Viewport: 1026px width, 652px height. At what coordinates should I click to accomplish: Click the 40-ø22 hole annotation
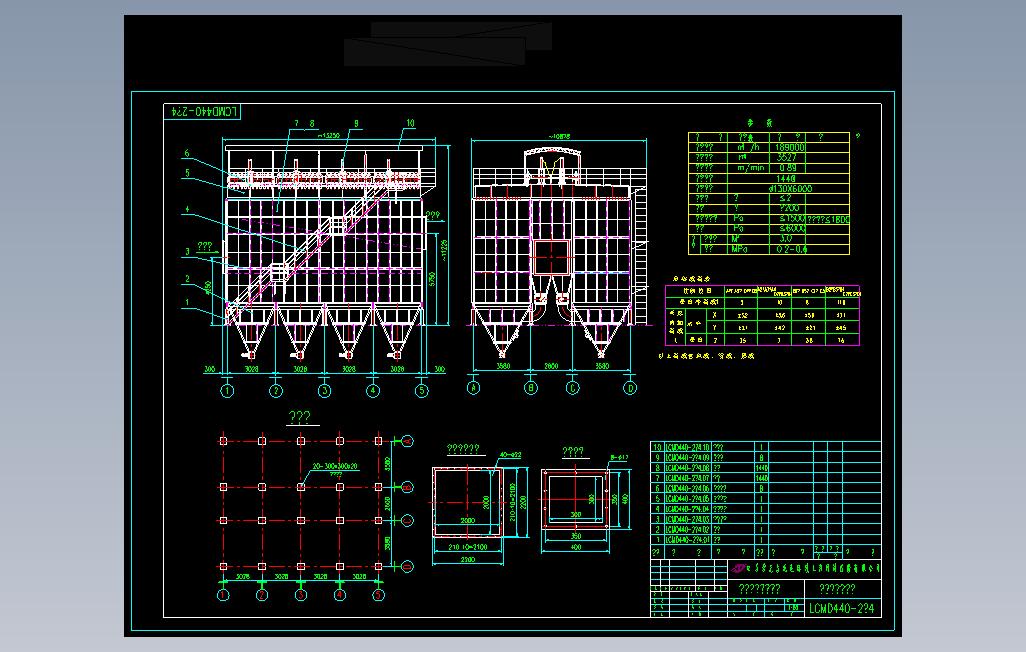[510, 455]
